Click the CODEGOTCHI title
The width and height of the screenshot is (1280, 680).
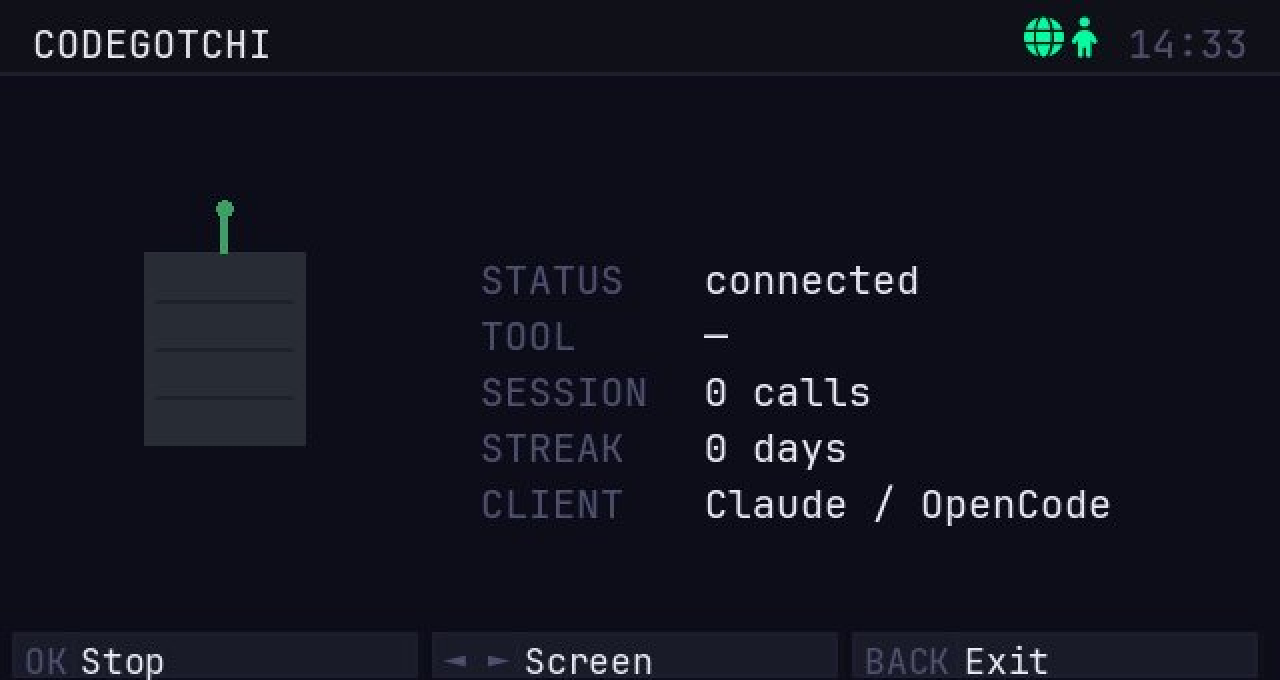point(152,45)
